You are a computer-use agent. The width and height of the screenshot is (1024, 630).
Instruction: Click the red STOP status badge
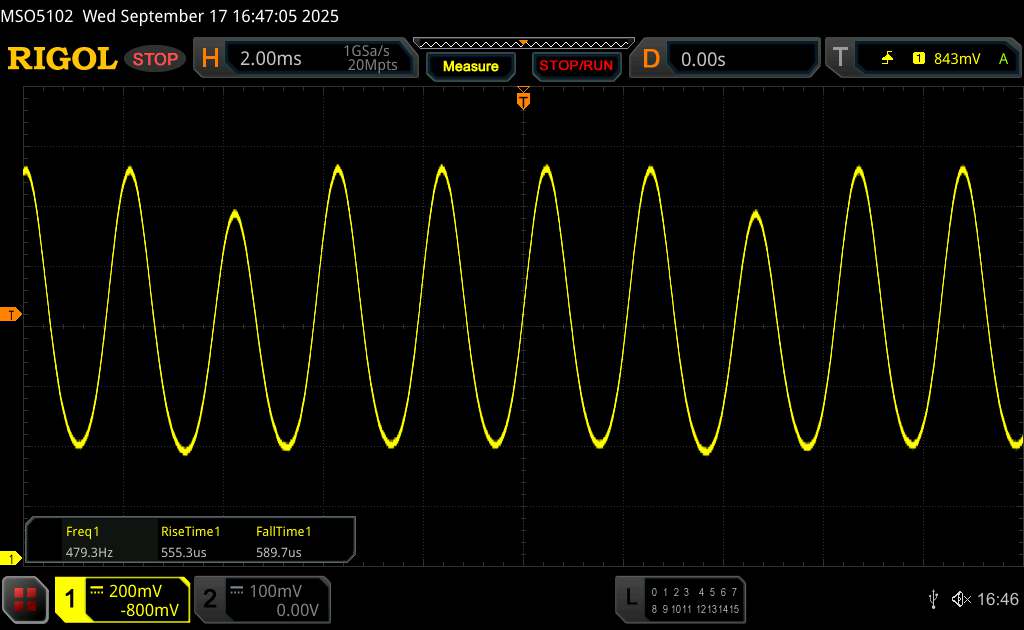tap(156, 59)
